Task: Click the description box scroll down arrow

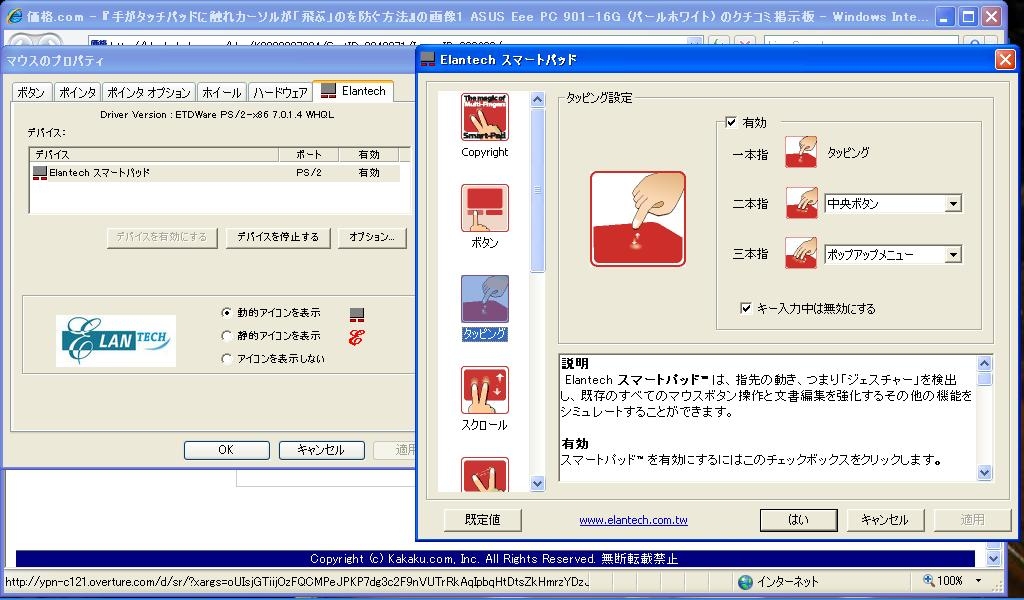Action: pos(984,472)
